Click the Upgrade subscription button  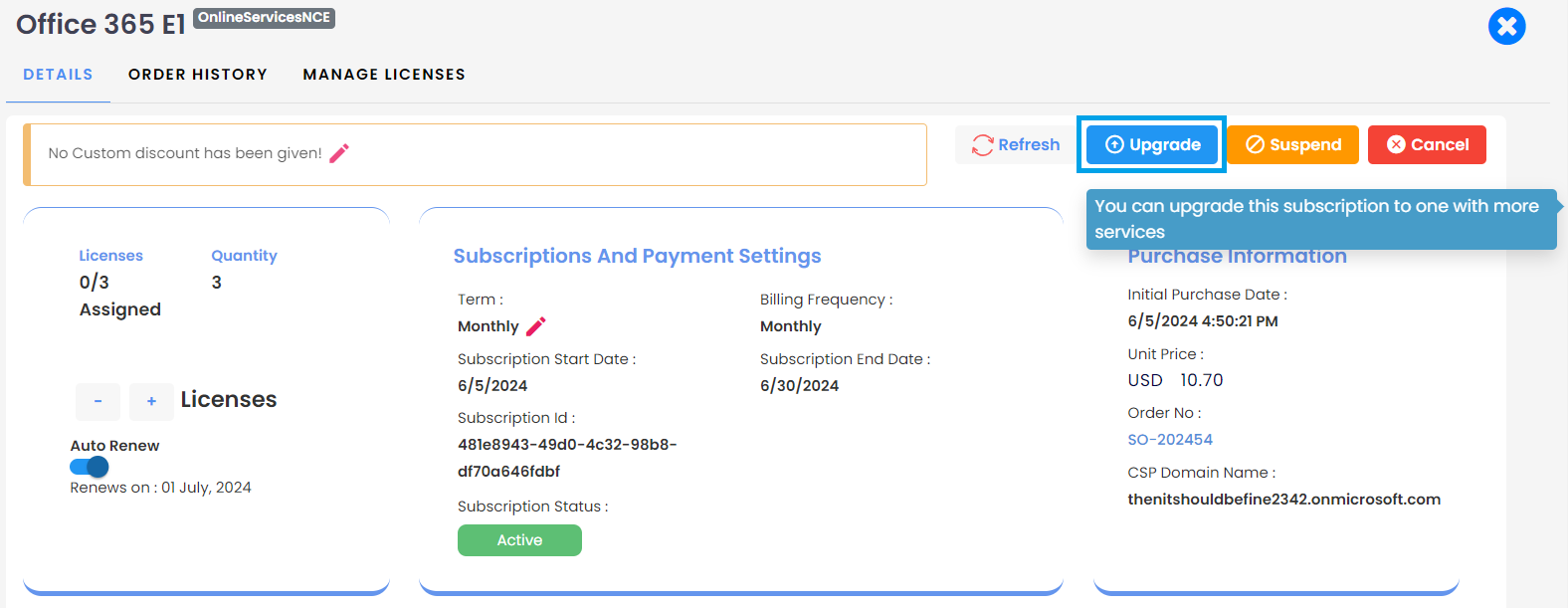(x=1152, y=144)
